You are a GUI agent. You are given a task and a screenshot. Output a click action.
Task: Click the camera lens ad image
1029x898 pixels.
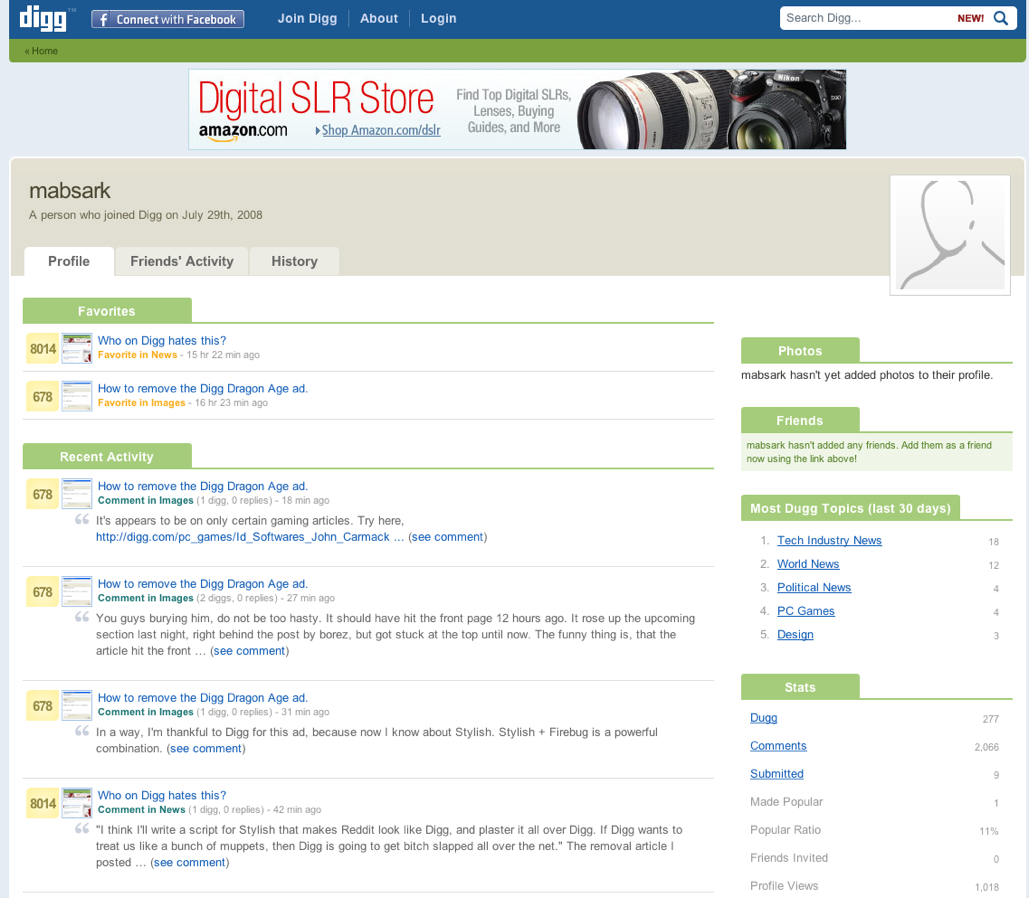tap(711, 110)
